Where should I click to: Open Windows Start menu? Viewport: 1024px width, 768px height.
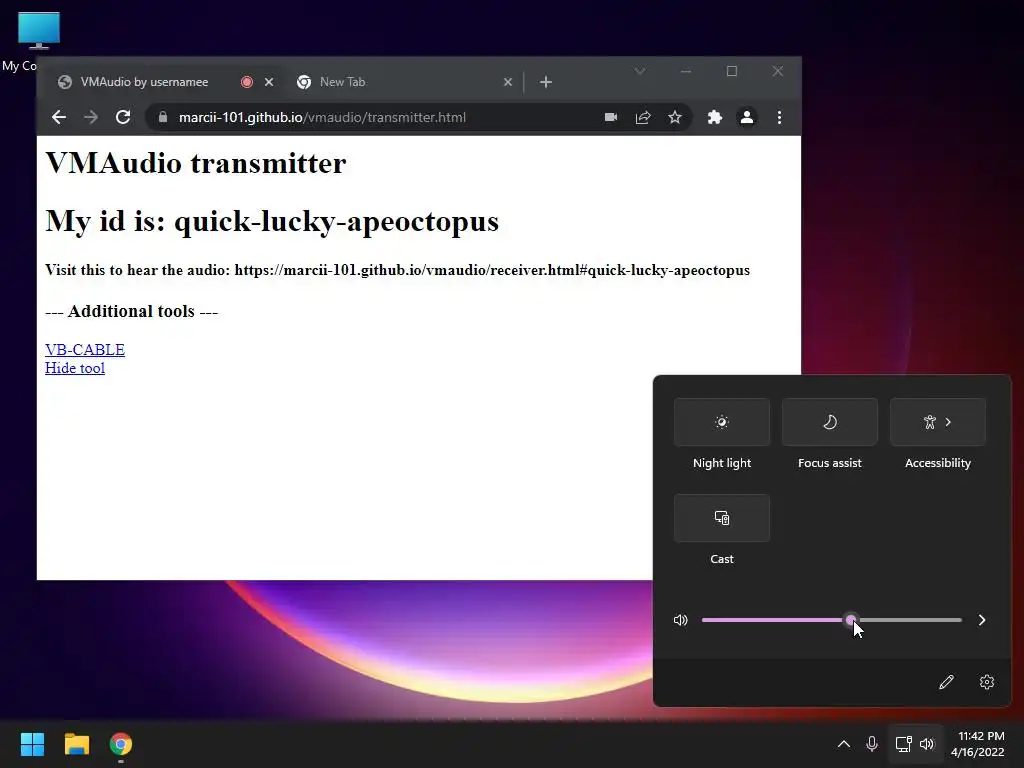tap(32, 744)
